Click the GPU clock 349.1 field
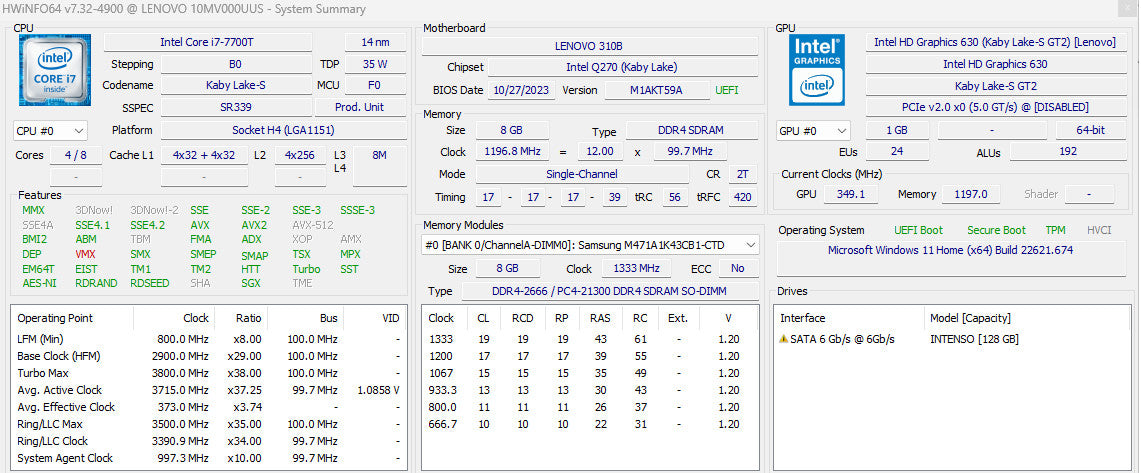1141x473 pixels. (x=851, y=194)
